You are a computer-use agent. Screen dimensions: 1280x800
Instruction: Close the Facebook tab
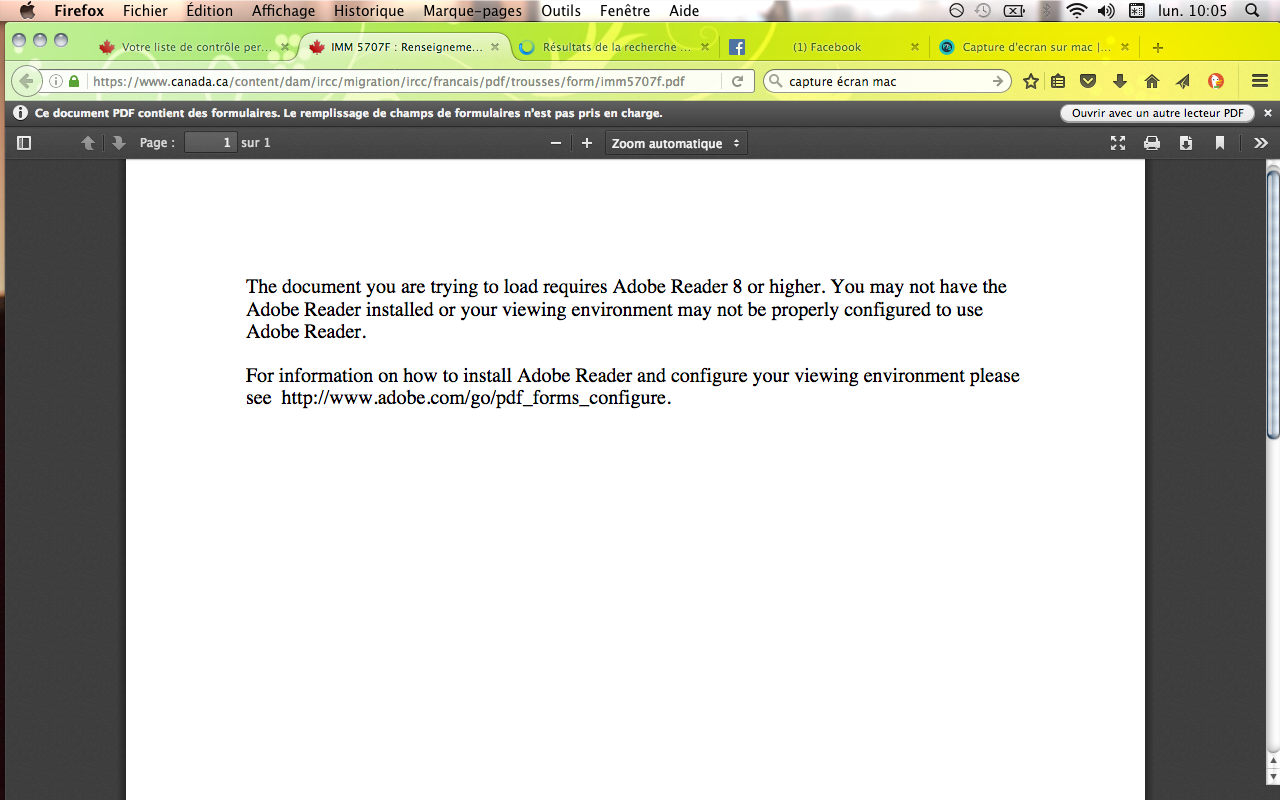(x=914, y=47)
